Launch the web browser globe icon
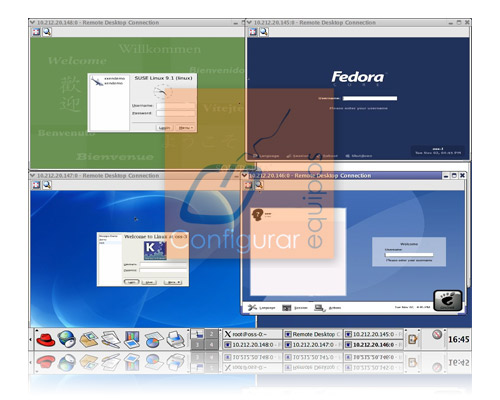Screen dimensions: 500x400 click(67, 339)
